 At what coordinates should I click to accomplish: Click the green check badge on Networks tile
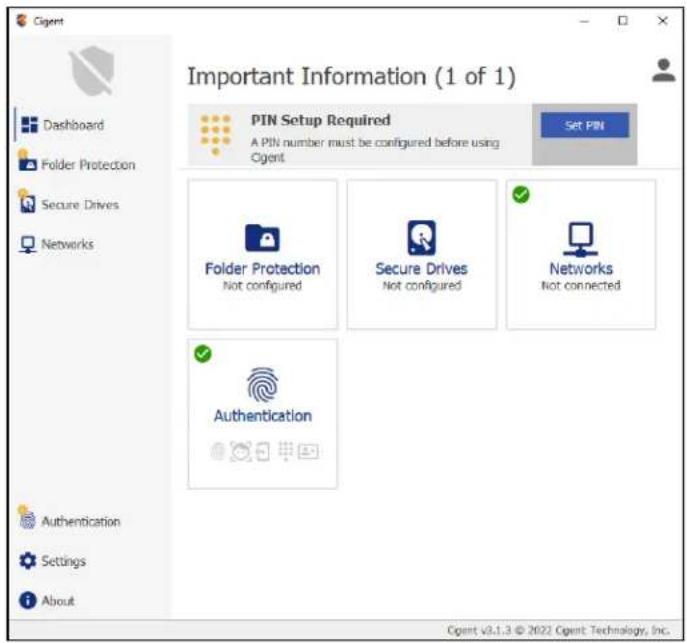521,194
